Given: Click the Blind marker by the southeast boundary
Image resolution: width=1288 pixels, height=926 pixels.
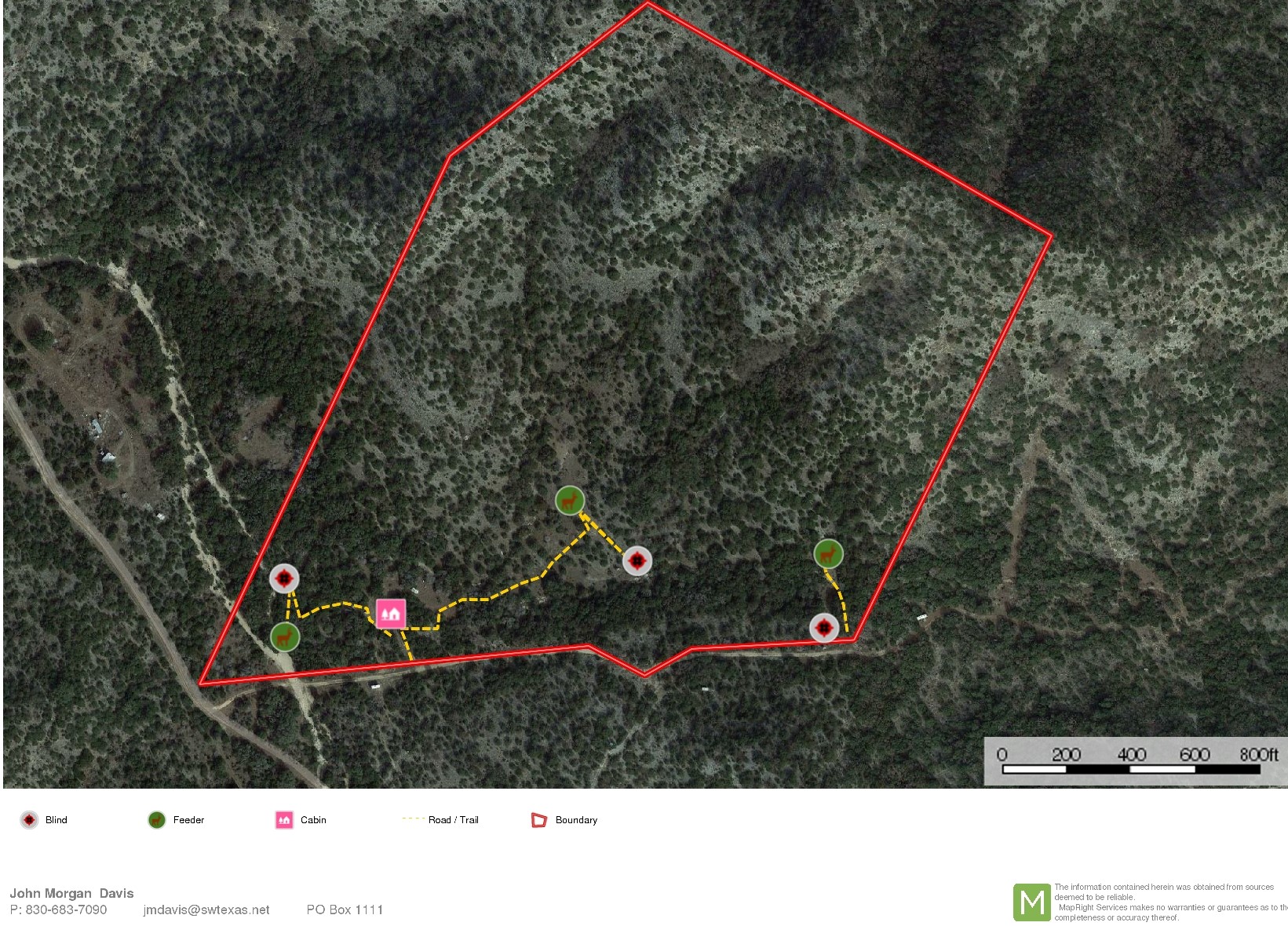Looking at the screenshot, I should [x=824, y=628].
